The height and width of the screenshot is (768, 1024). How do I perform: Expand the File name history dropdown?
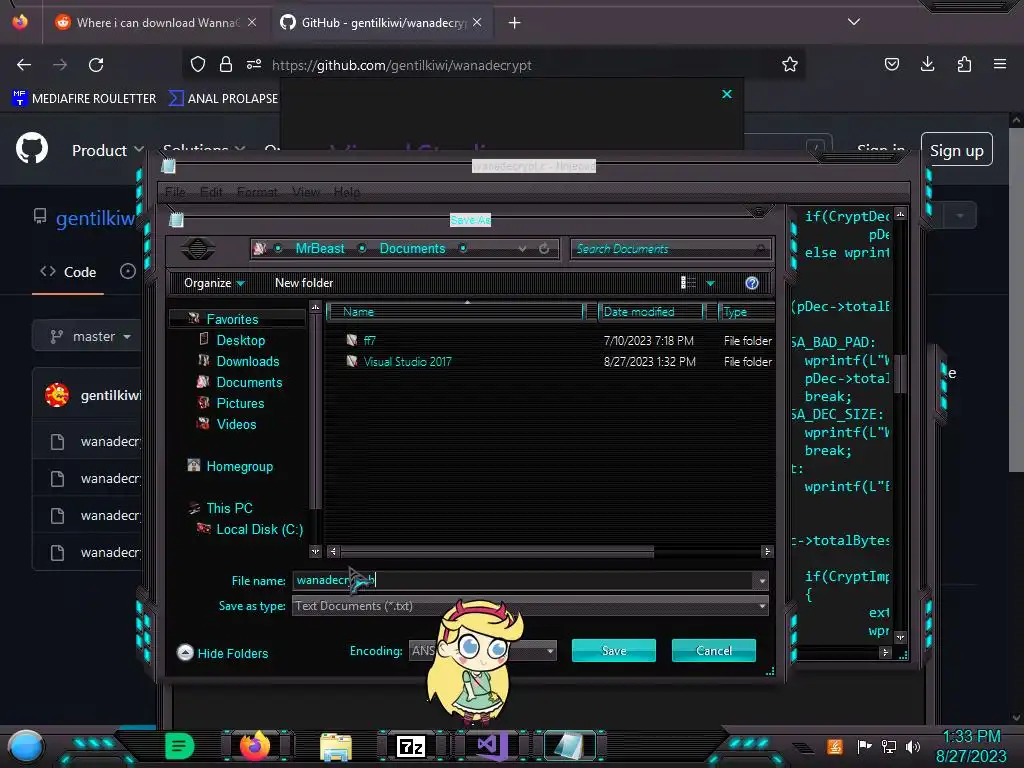(x=761, y=581)
